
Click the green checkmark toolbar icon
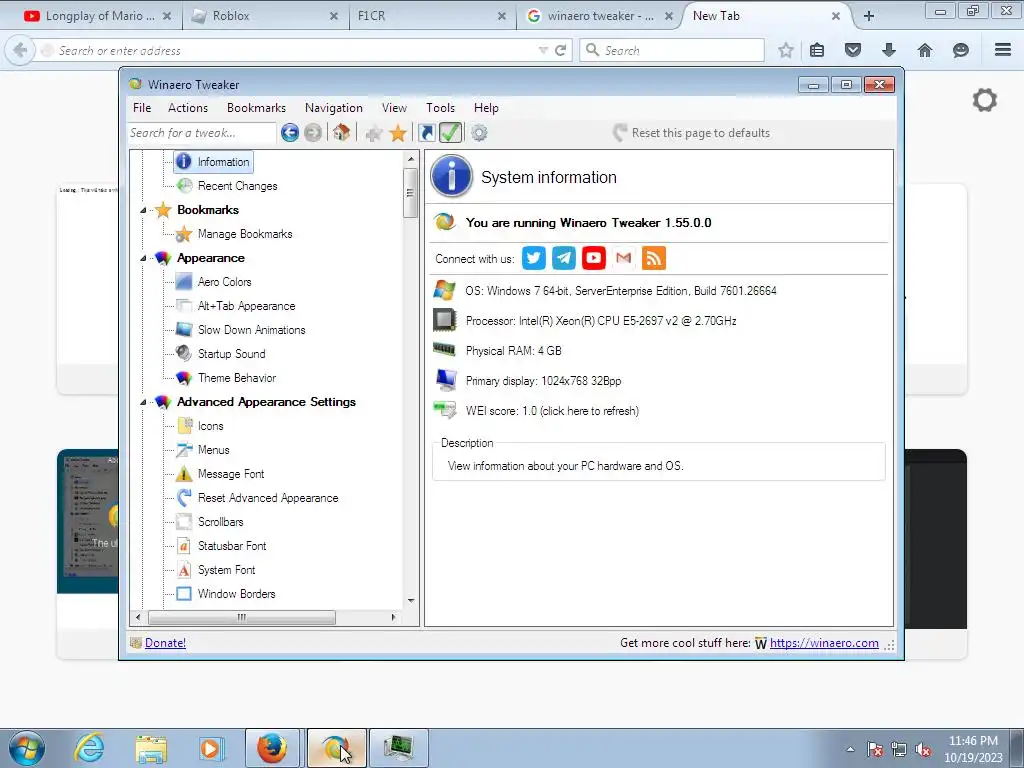[451, 133]
